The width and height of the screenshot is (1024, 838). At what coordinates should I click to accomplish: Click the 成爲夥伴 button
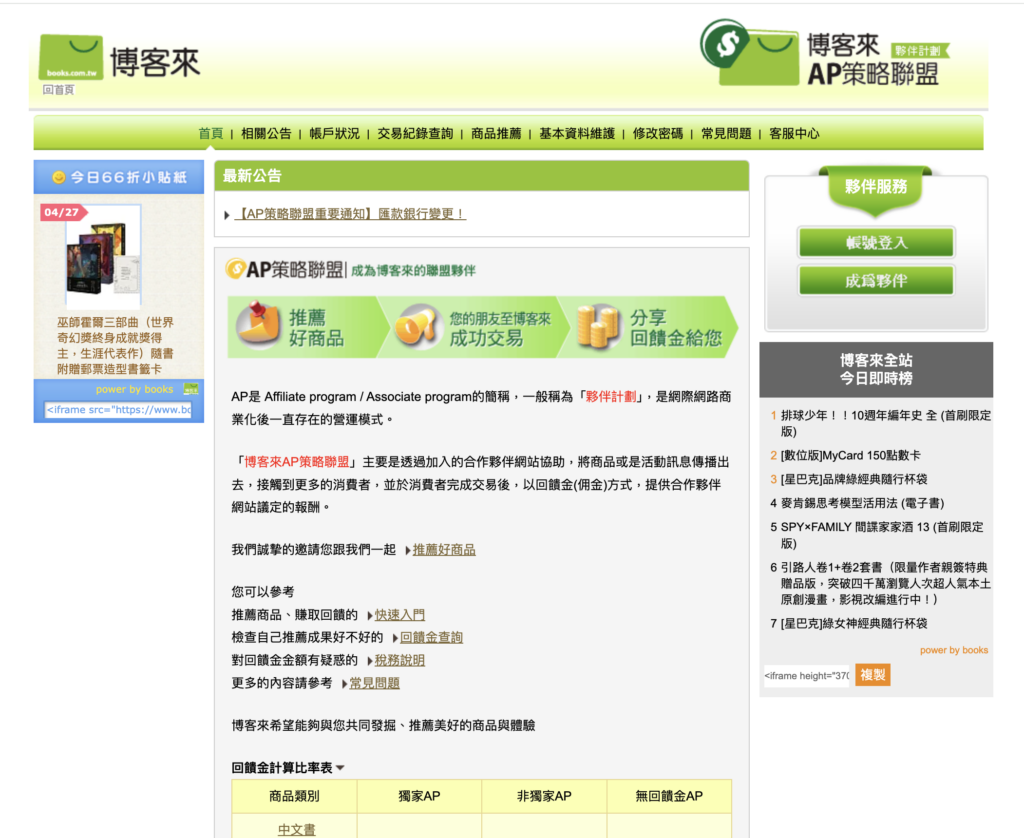click(x=876, y=281)
